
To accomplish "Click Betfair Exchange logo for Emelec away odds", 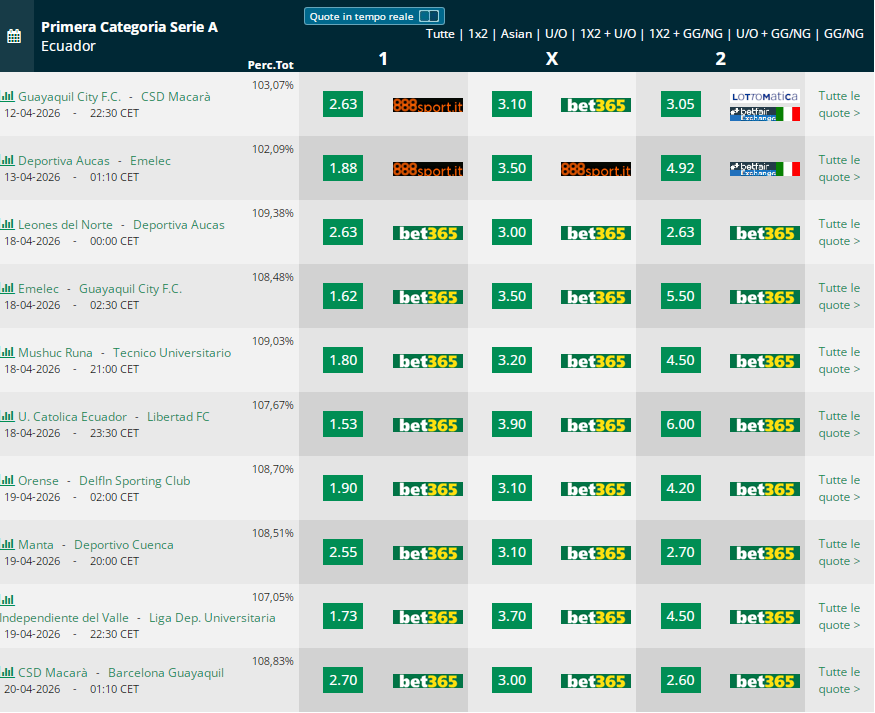I will [765, 168].
